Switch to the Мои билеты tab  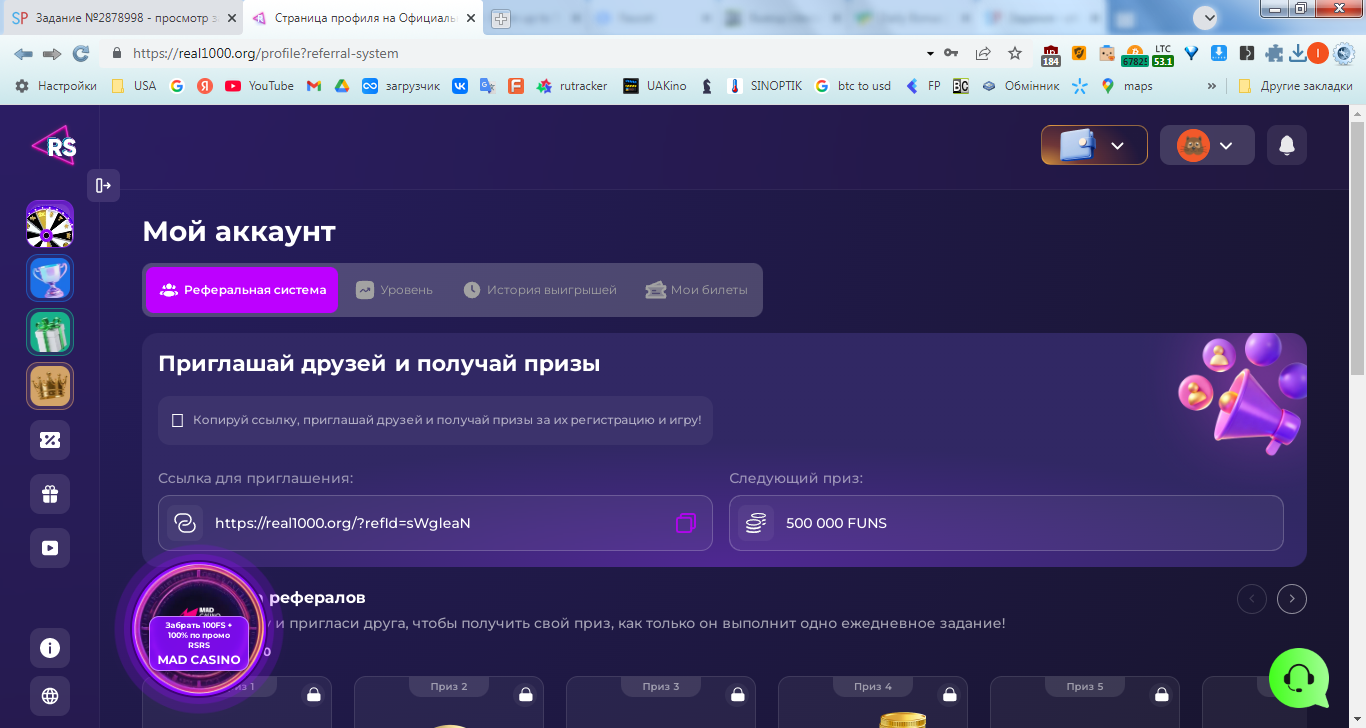click(696, 290)
